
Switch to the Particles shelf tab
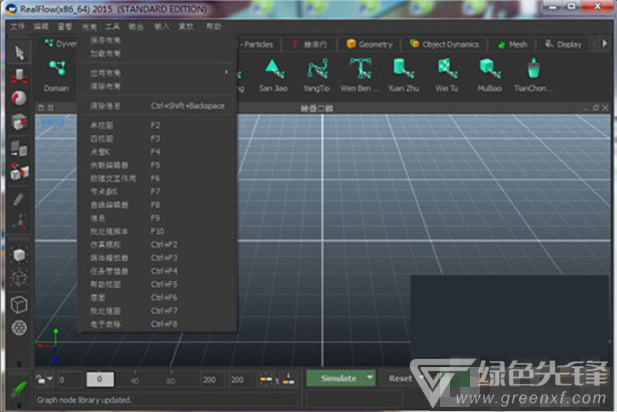pyautogui.click(x=258, y=44)
